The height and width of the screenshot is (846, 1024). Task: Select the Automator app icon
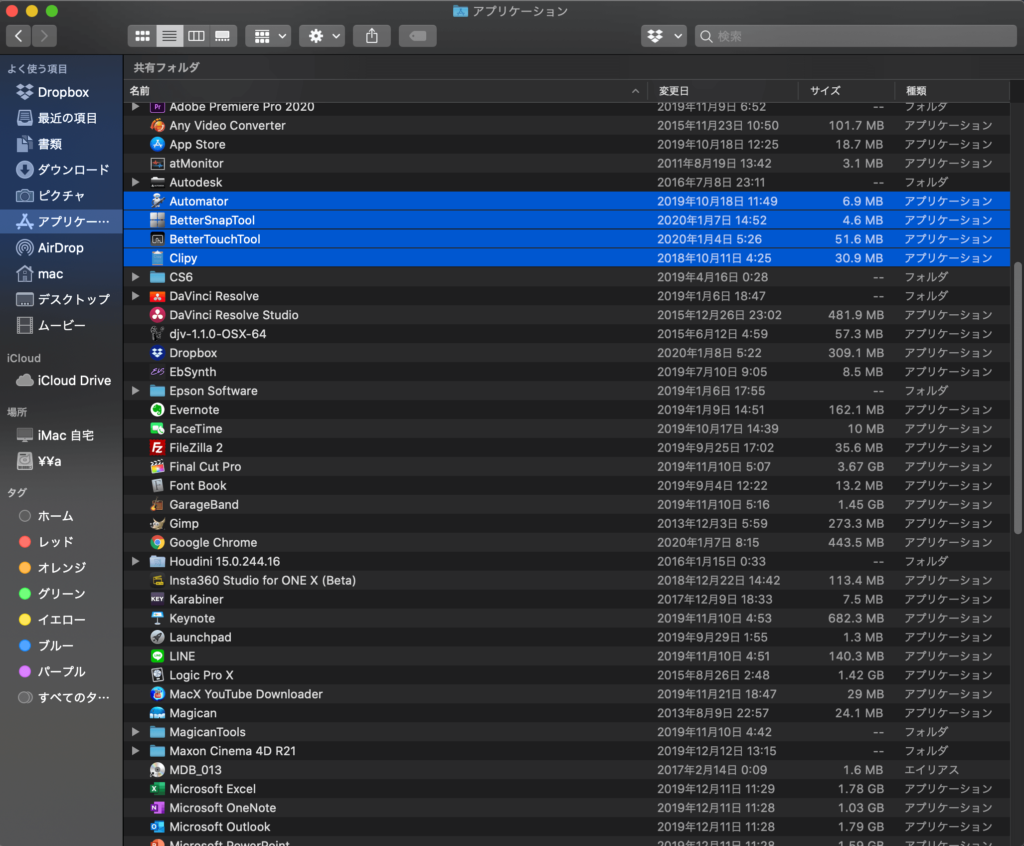click(157, 201)
